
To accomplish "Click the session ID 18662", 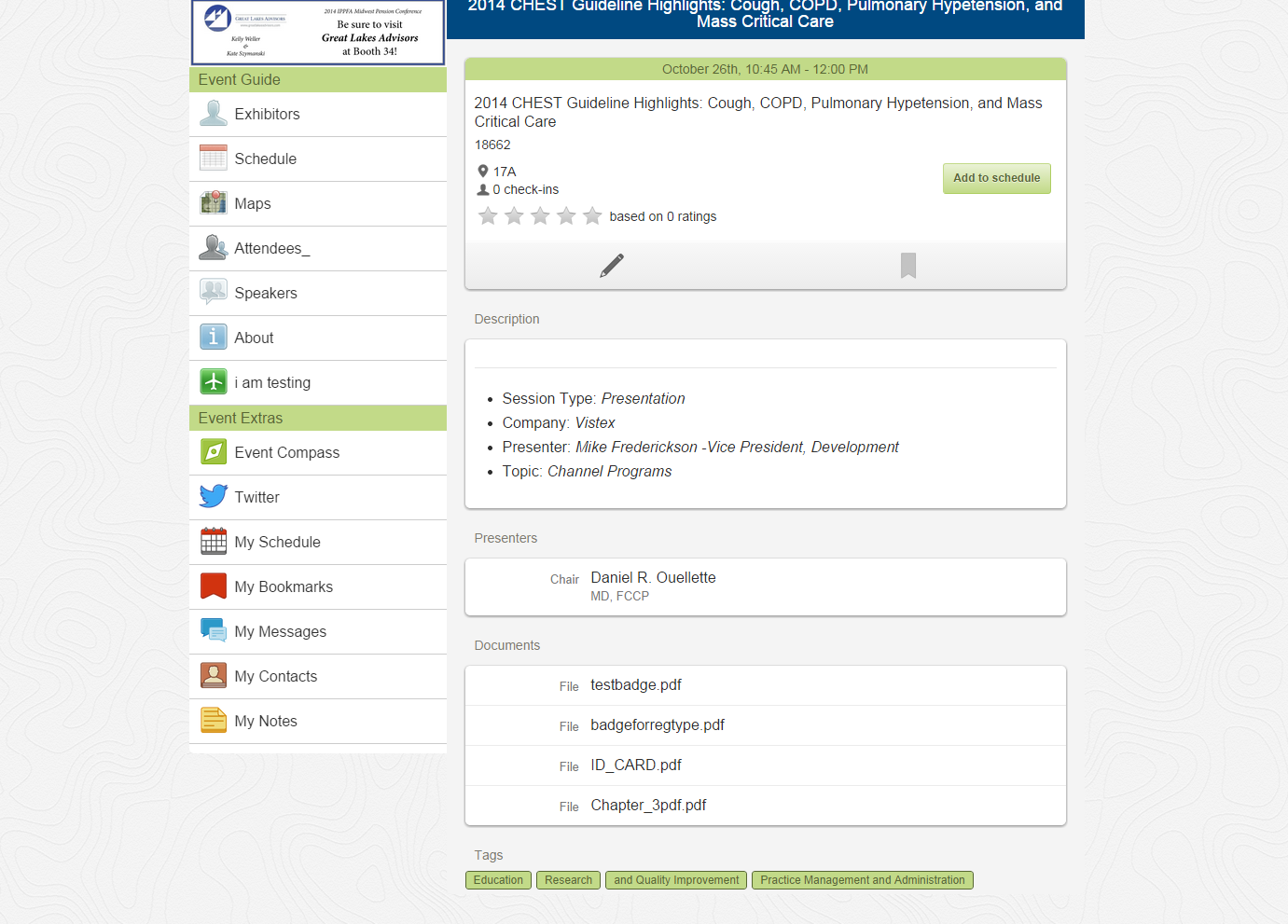I will pyautogui.click(x=492, y=145).
